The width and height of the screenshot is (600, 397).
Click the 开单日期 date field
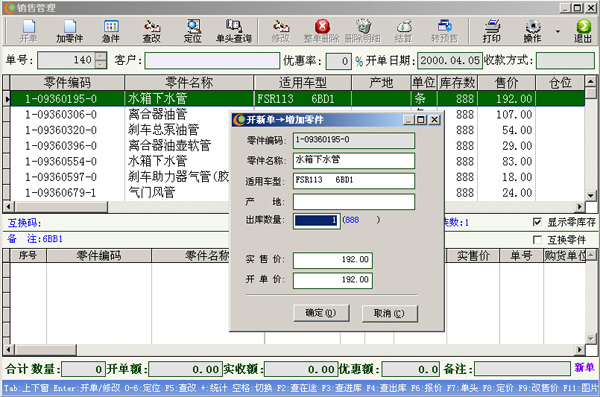[450, 60]
